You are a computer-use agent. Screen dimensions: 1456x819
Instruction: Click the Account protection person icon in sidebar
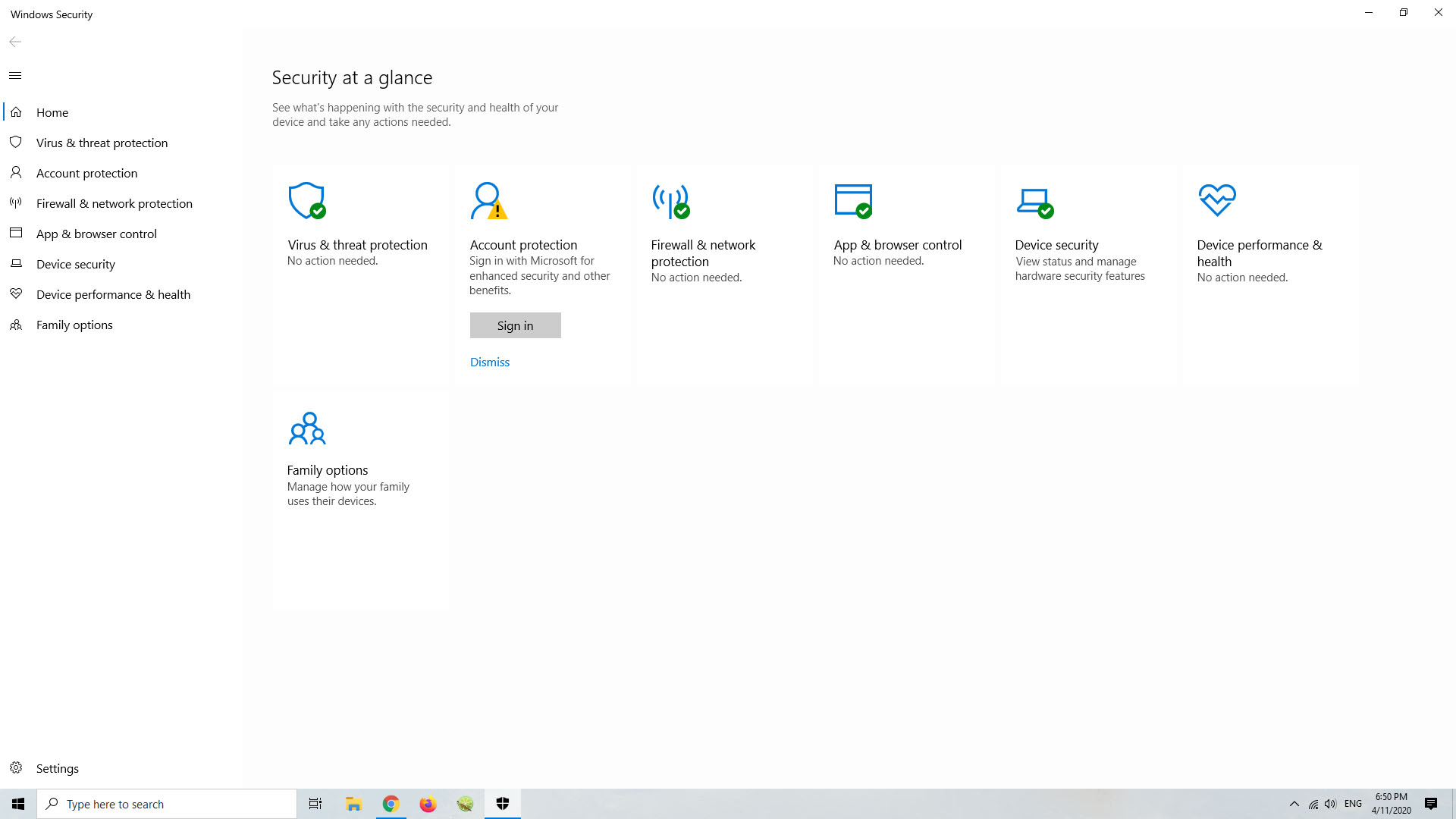click(16, 173)
